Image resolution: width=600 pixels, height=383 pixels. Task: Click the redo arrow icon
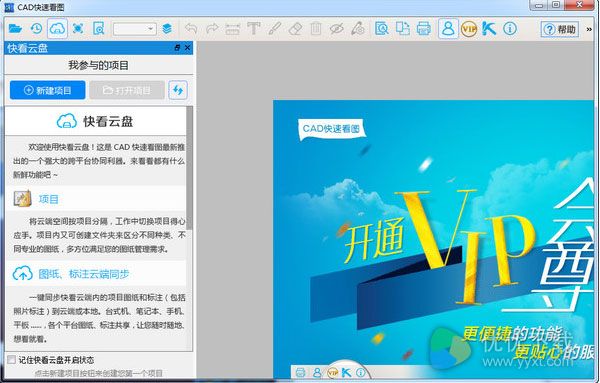tap(212, 29)
